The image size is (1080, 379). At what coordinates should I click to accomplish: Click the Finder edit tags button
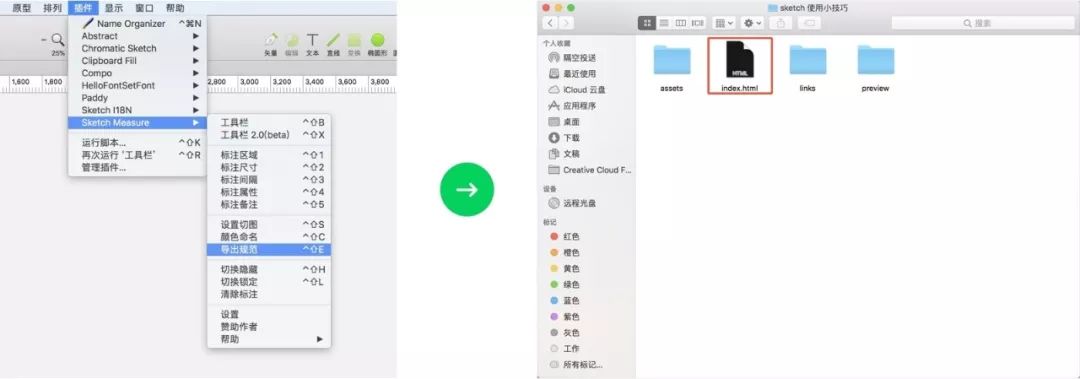click(x=809, y=23)
